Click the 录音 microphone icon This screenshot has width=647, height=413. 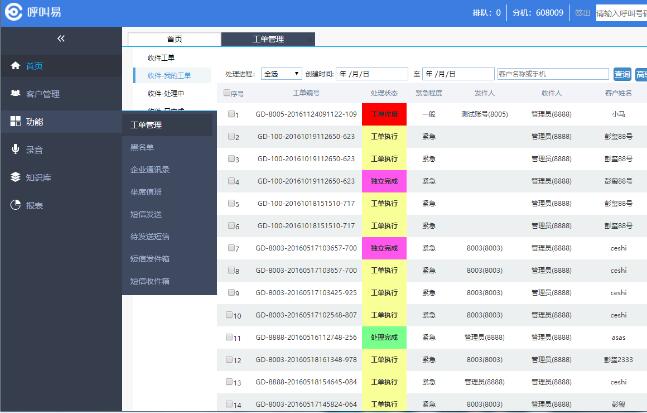tap(15, 149)
